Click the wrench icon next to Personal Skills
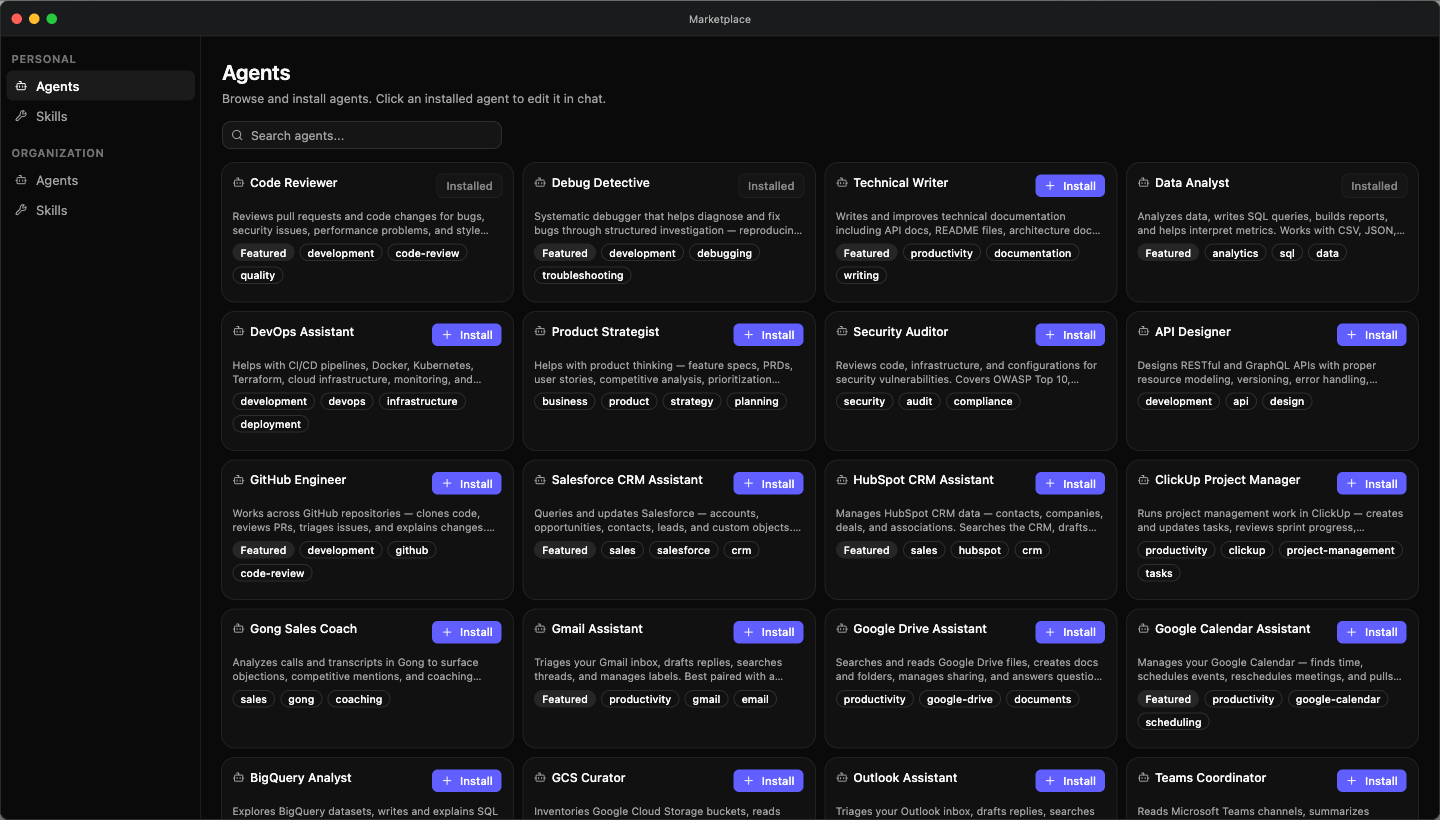The width and height of the screenshot is (1440, 820). [21, 116]
